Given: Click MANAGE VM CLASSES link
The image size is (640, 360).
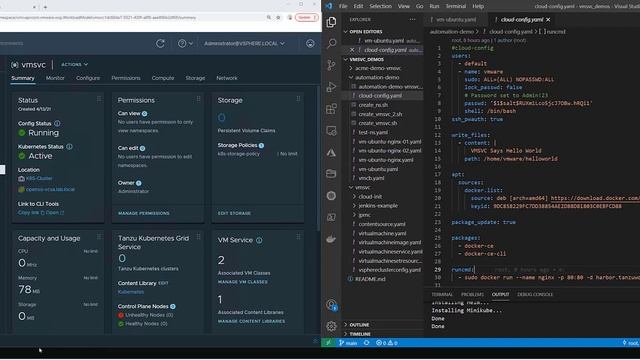Looking at the screenshot, I should pyautogui.click(x=243, y=282).
